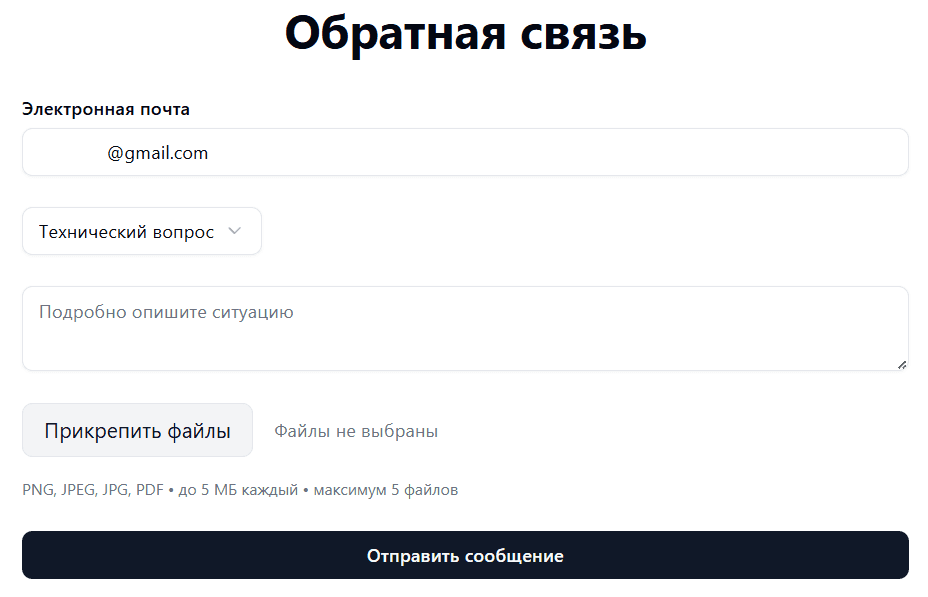Open the topic selector chevron arrow

tap(236, 230)
